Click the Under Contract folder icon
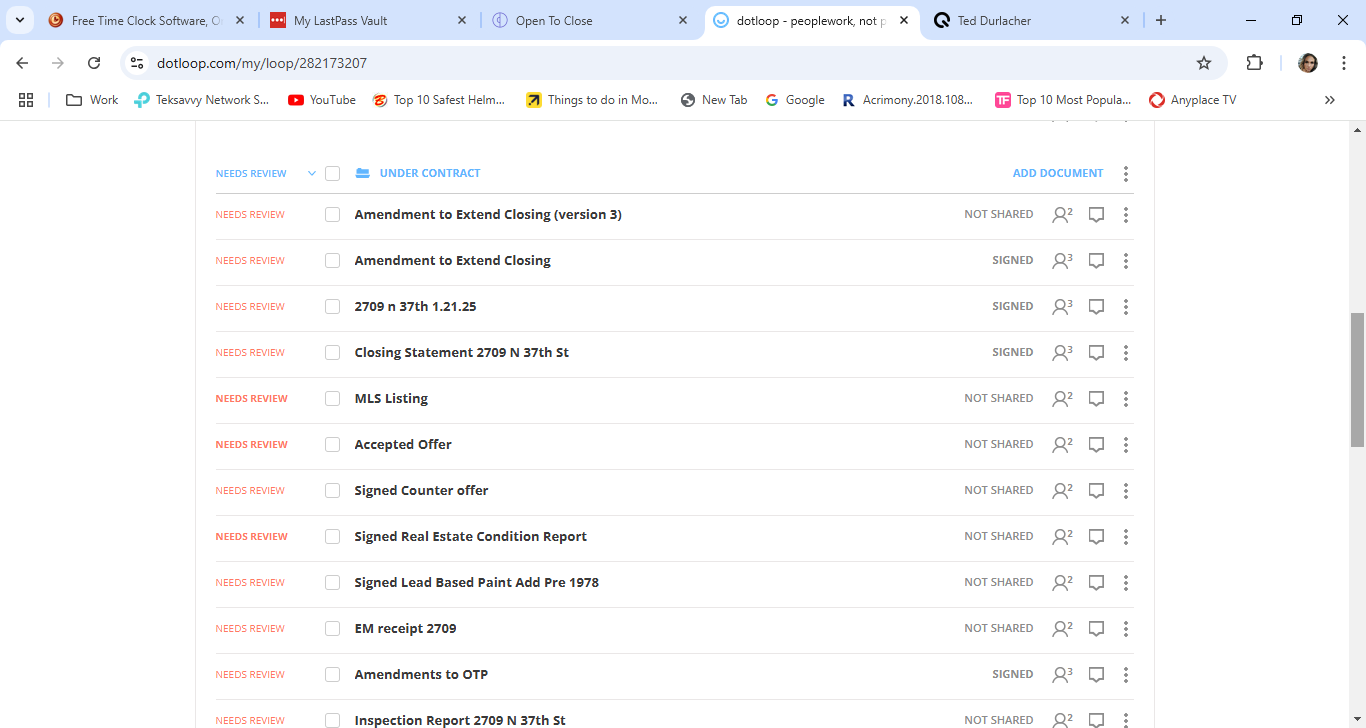 362,173
